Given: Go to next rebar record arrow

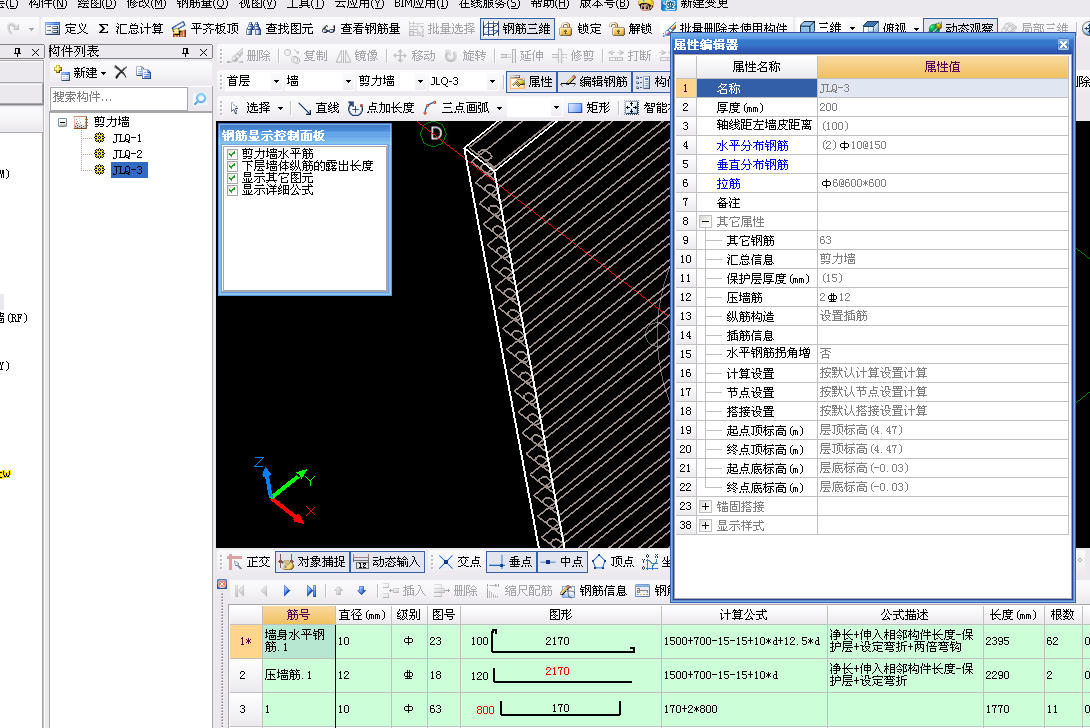Looking at the screenshot, I should [x=286, y=591].
